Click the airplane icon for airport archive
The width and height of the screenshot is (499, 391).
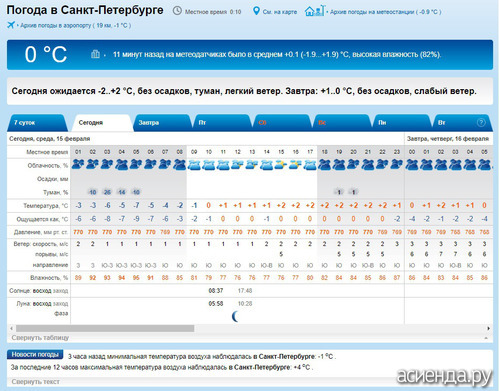point(11,25)
